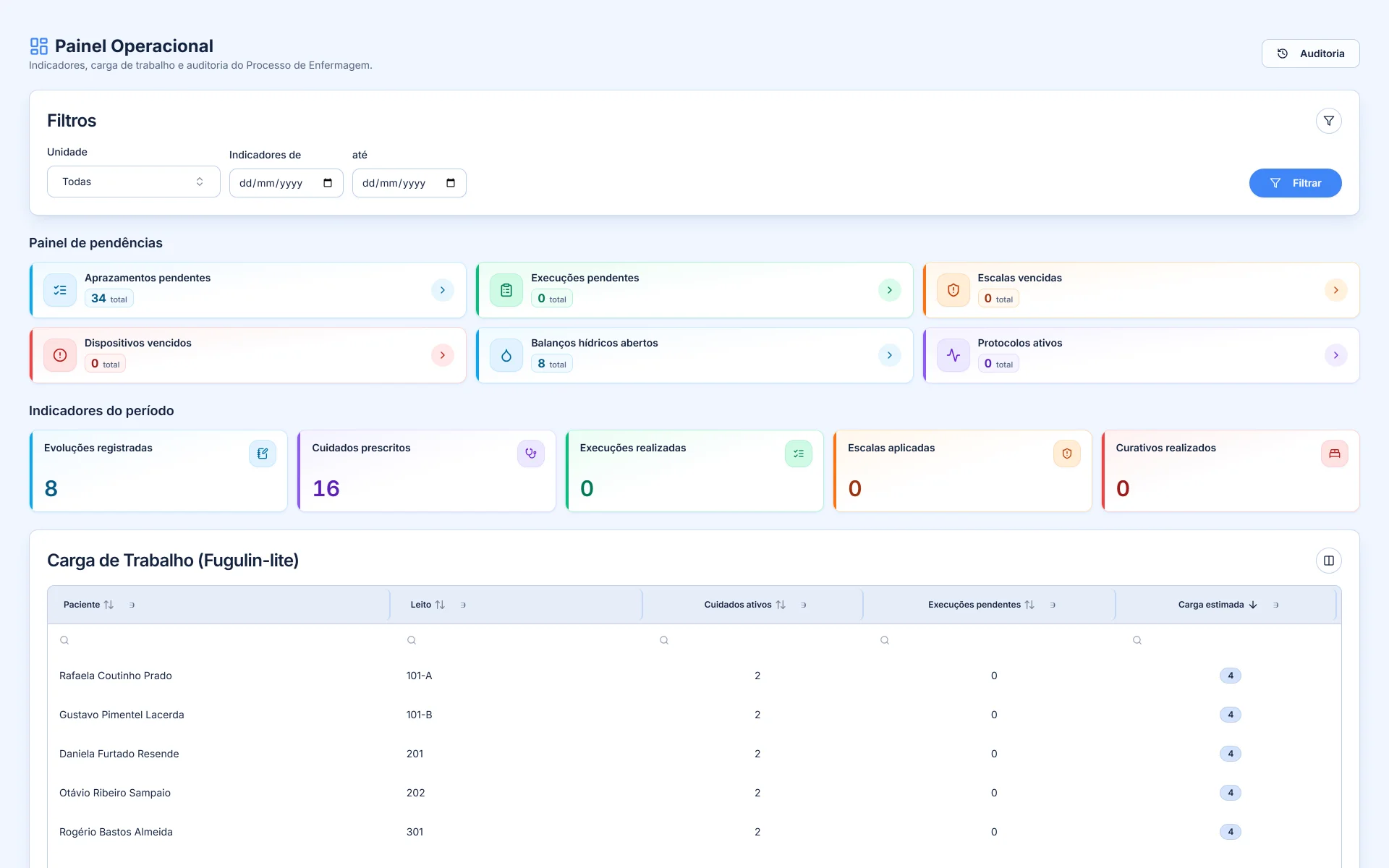Click the 'Indicadores de' start date field

click(x=286, y=183)
